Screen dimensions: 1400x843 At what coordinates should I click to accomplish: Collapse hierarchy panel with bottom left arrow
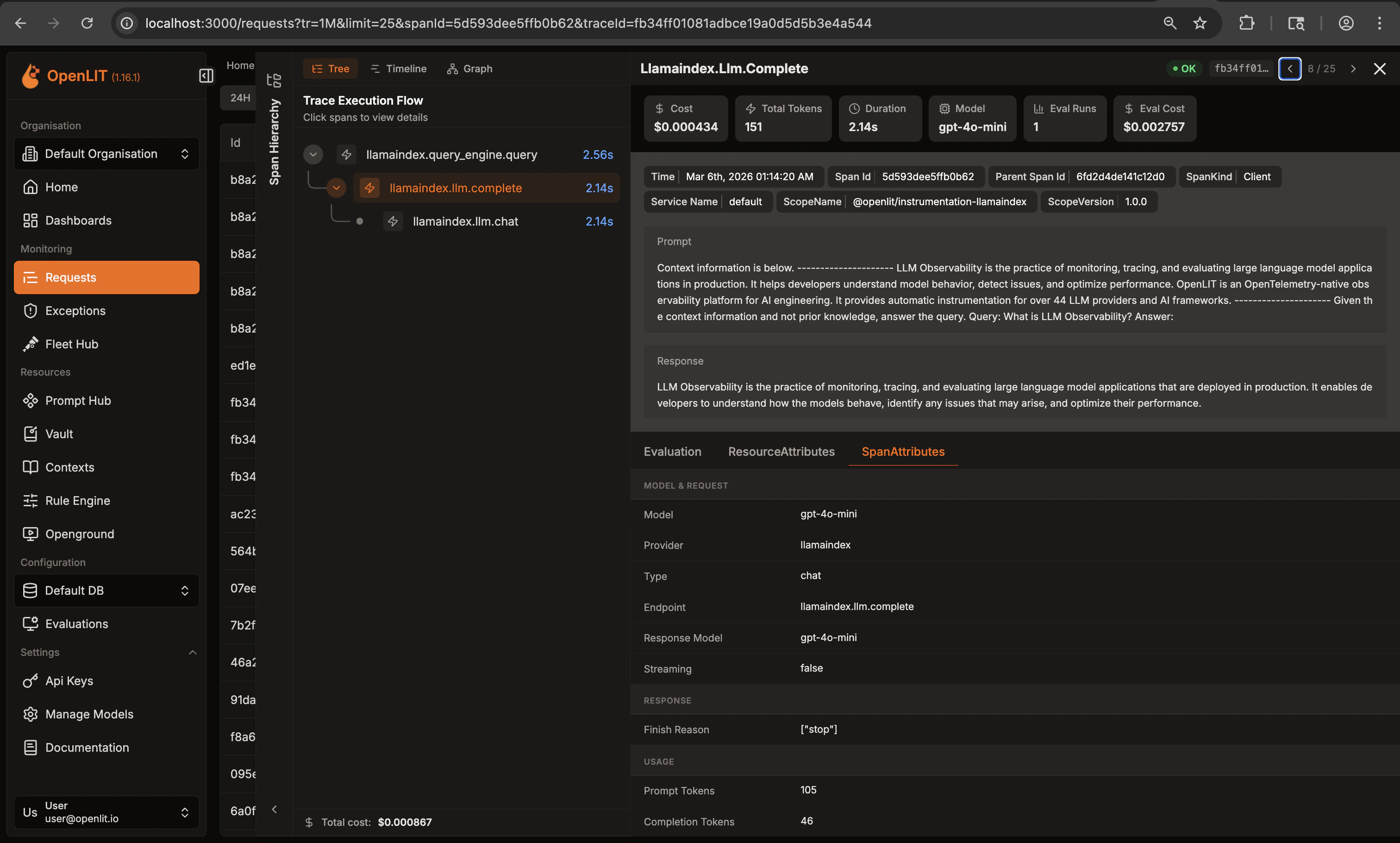[x=274, y=810]
